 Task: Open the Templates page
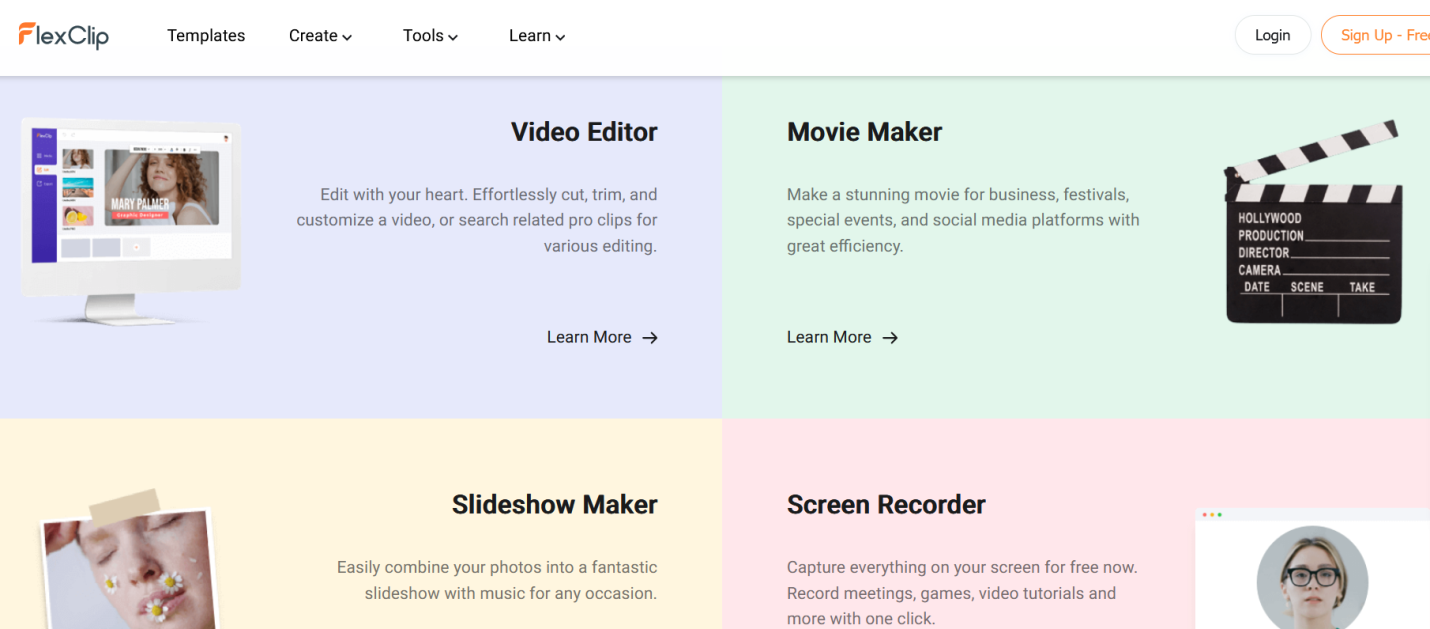pos(206,36)
